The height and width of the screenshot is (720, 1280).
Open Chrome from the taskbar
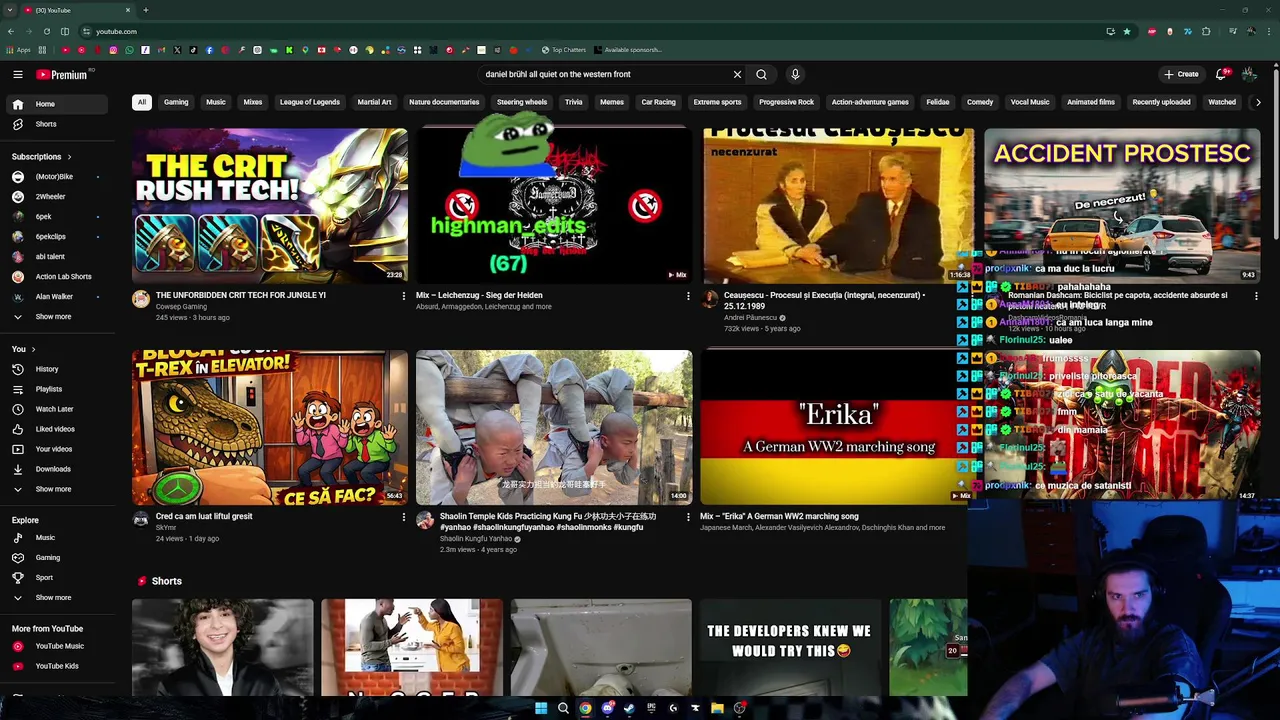(585, 708)
